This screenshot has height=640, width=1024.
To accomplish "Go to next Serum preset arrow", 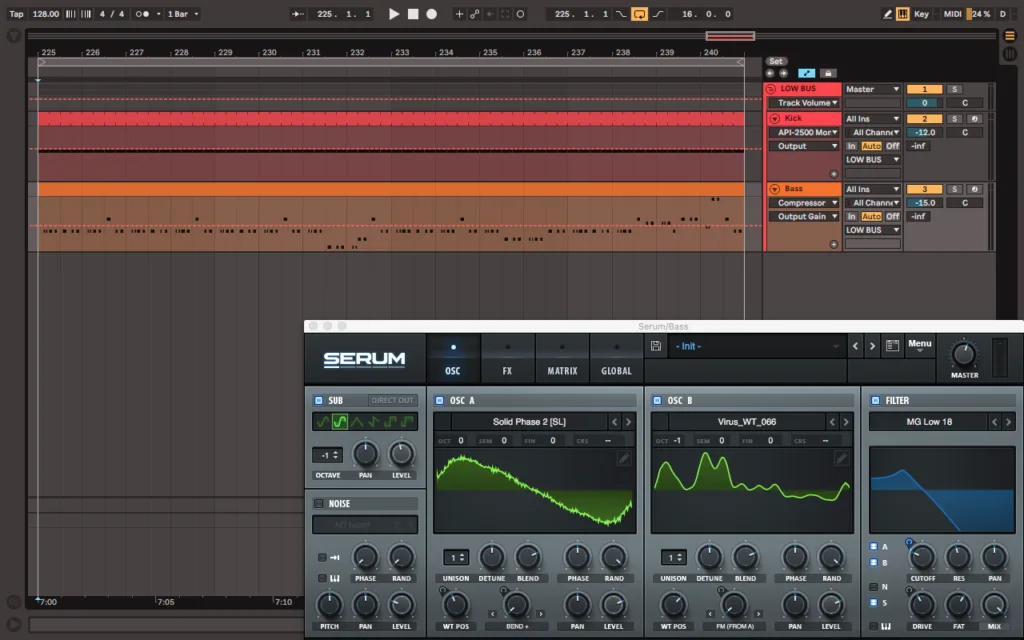I will coord(872,346).
